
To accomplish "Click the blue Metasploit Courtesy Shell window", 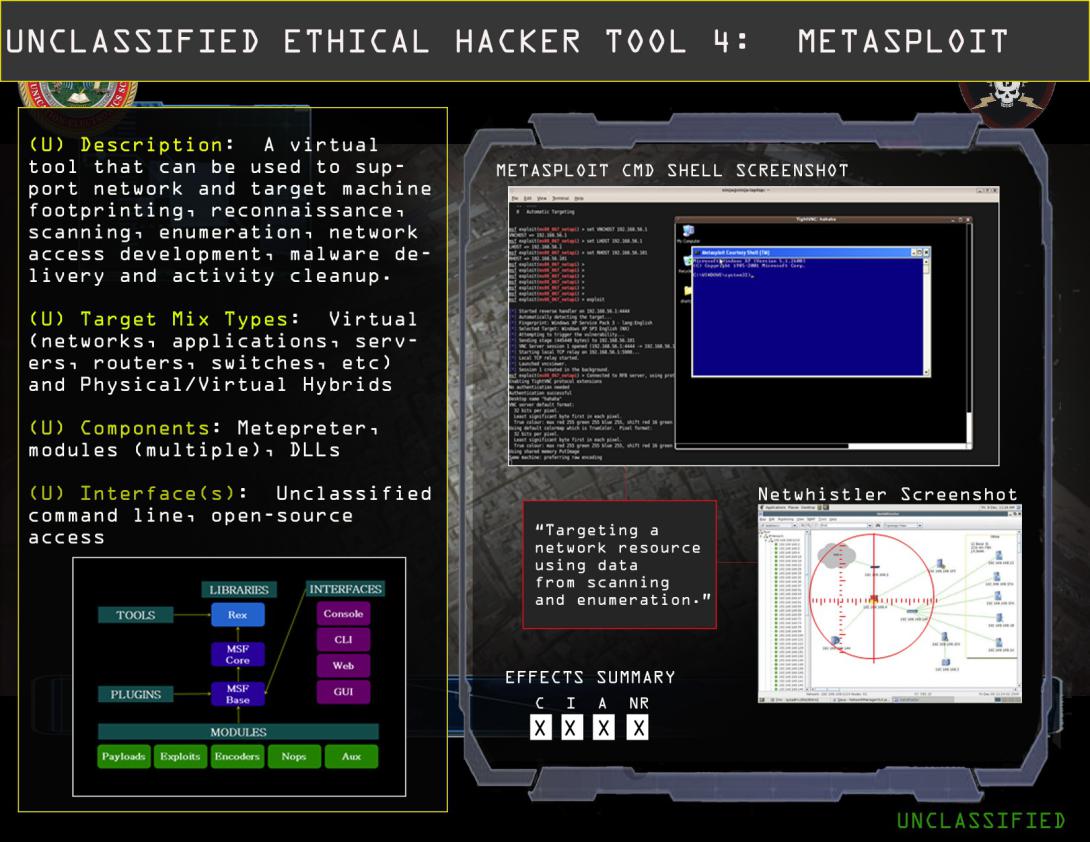I will click(811, 311).
